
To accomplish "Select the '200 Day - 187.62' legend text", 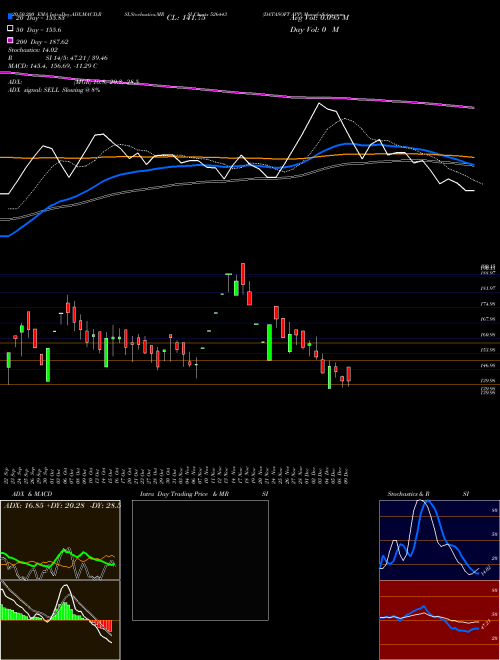I will [x=42, y=42].
